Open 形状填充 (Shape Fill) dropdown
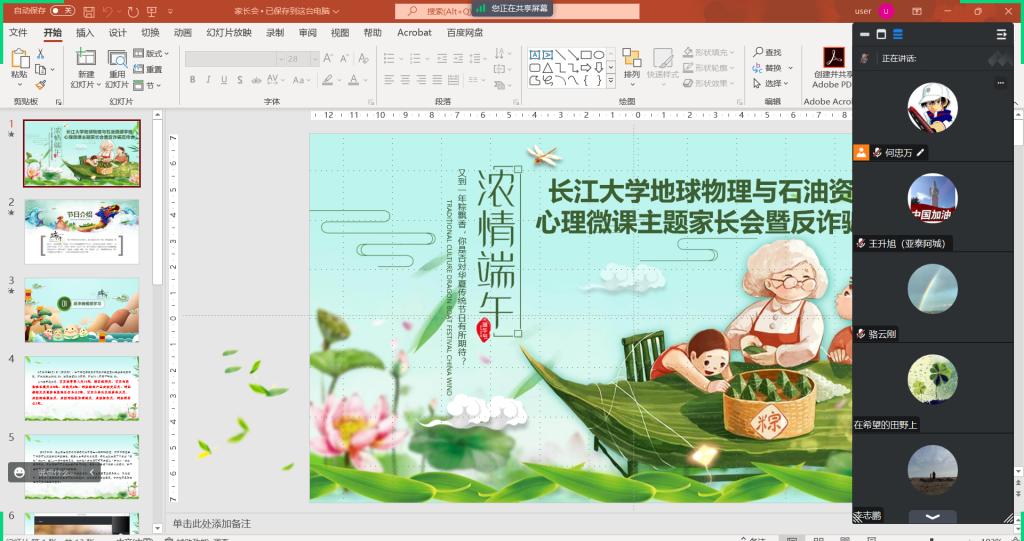The image size is (1024, 541). pos(709,52)
